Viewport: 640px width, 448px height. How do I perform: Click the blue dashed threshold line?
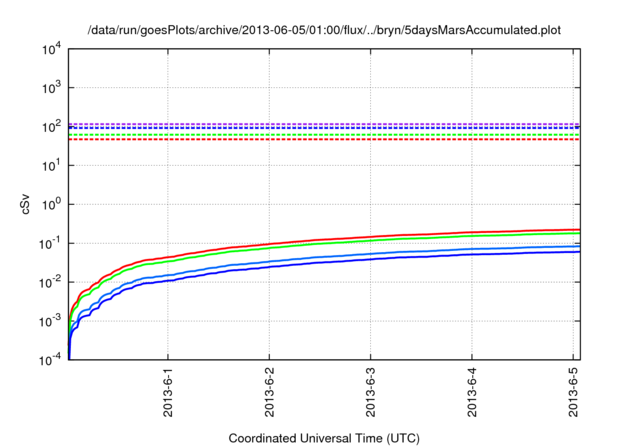click(x=324, y=128)
